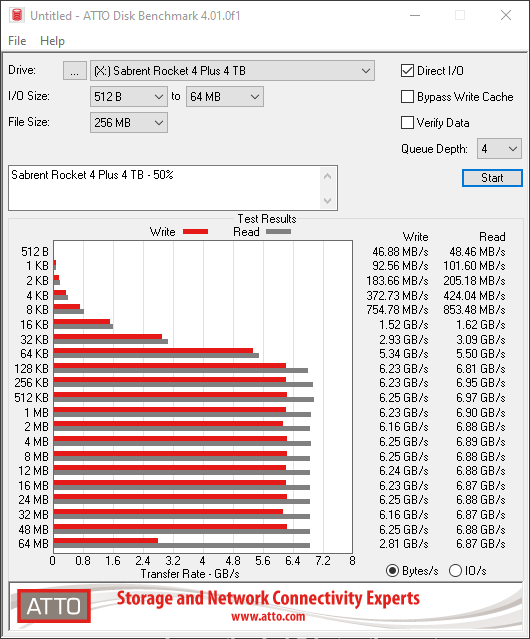Open the File Size 256 MB dropdown
530x639 pixels.
pos(129,123)
